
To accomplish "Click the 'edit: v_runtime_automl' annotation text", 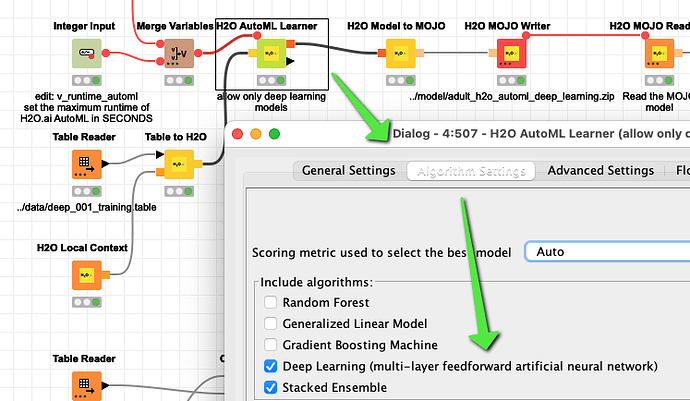I will pyautogui.click(x=87, y=96).
